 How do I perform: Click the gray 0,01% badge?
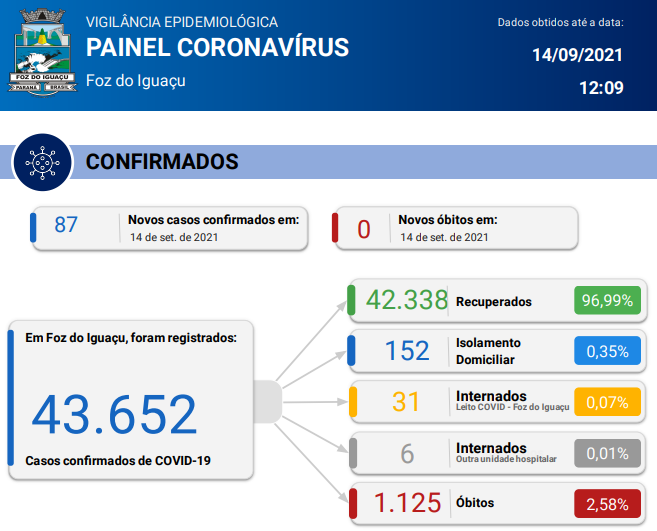tap(608, 453)
